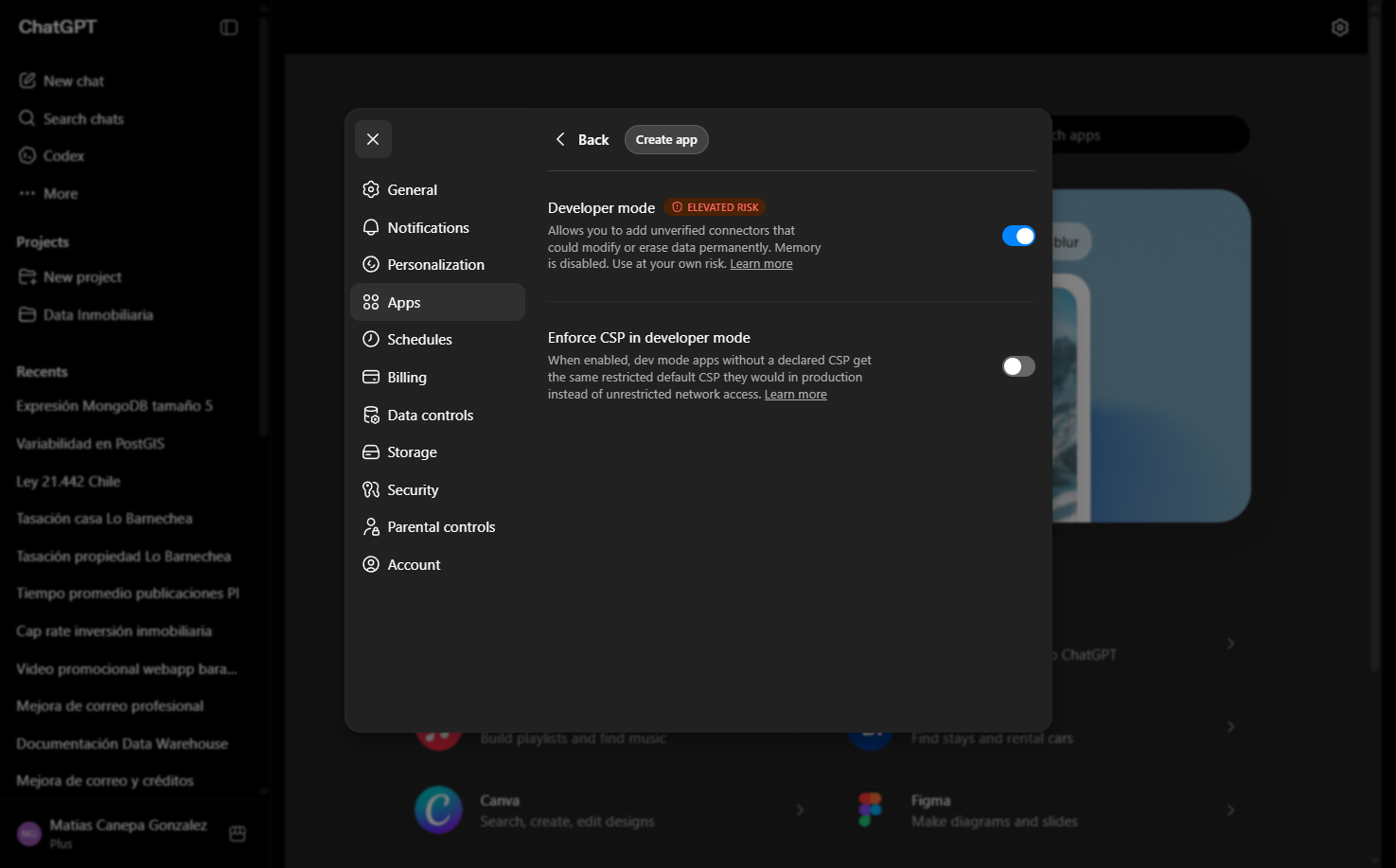Expand the Figma row chevron
This screenshot has height=868, width=1396.
pyautogui.click(x=1230, y=810)
